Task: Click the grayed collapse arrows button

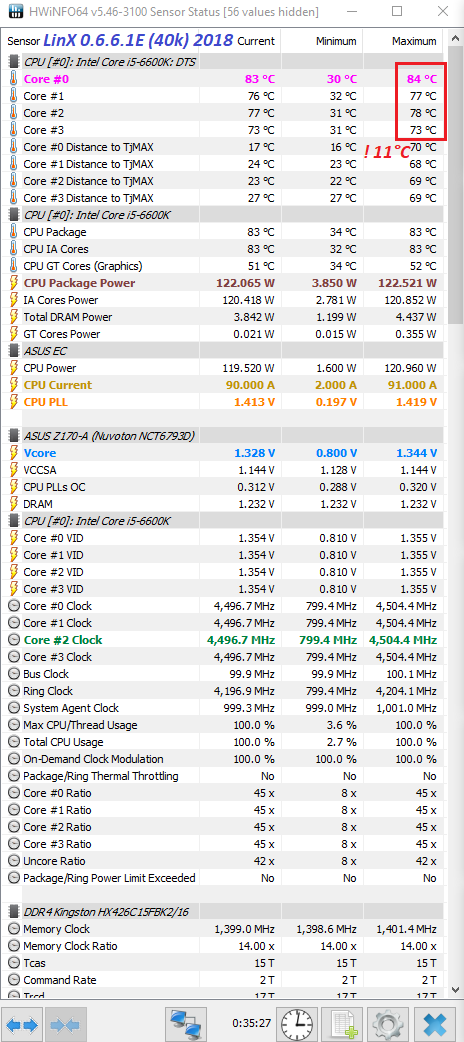Action: tap(65, 1024)
